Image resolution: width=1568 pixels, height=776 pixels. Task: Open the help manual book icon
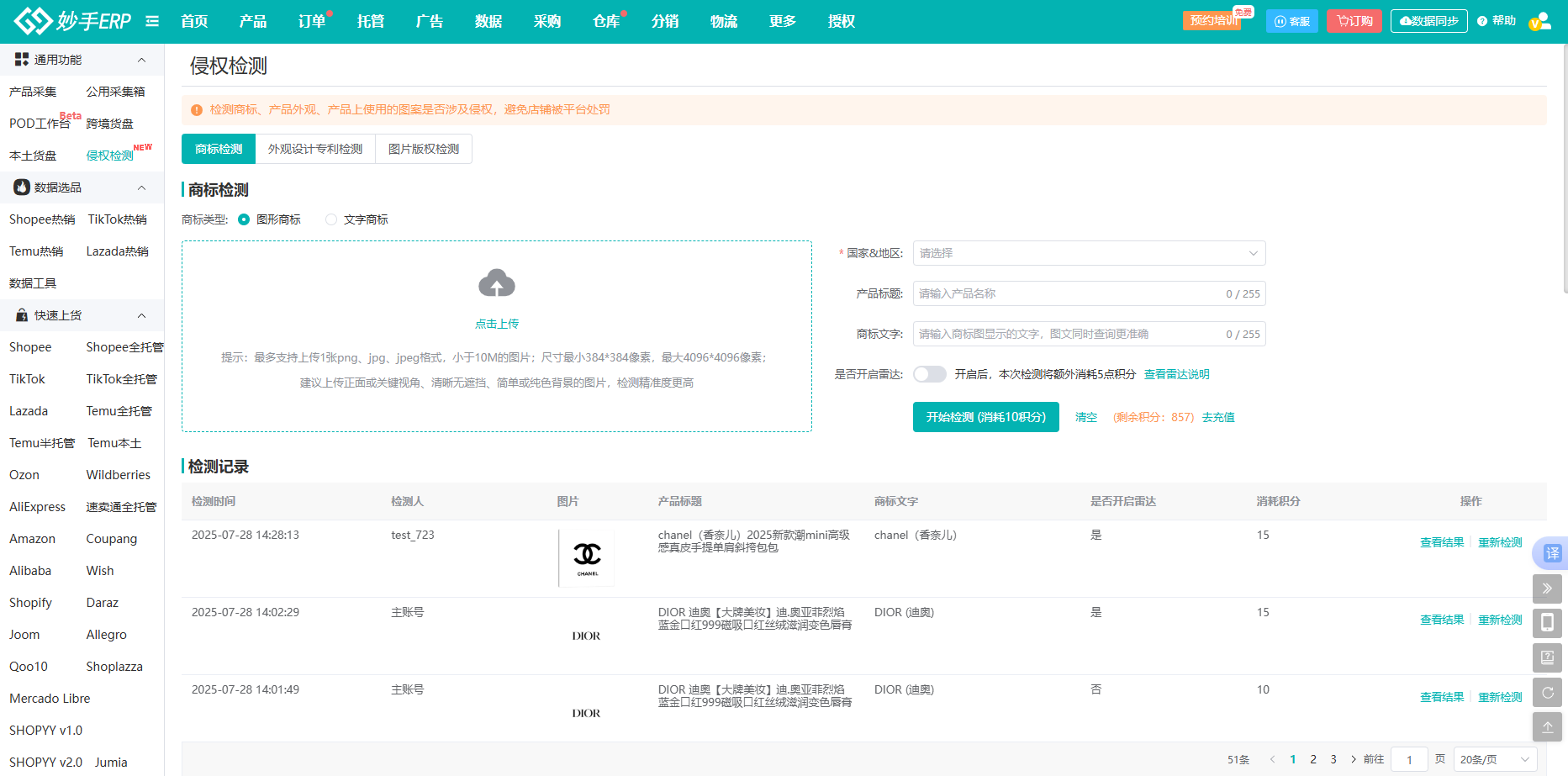1547,657
